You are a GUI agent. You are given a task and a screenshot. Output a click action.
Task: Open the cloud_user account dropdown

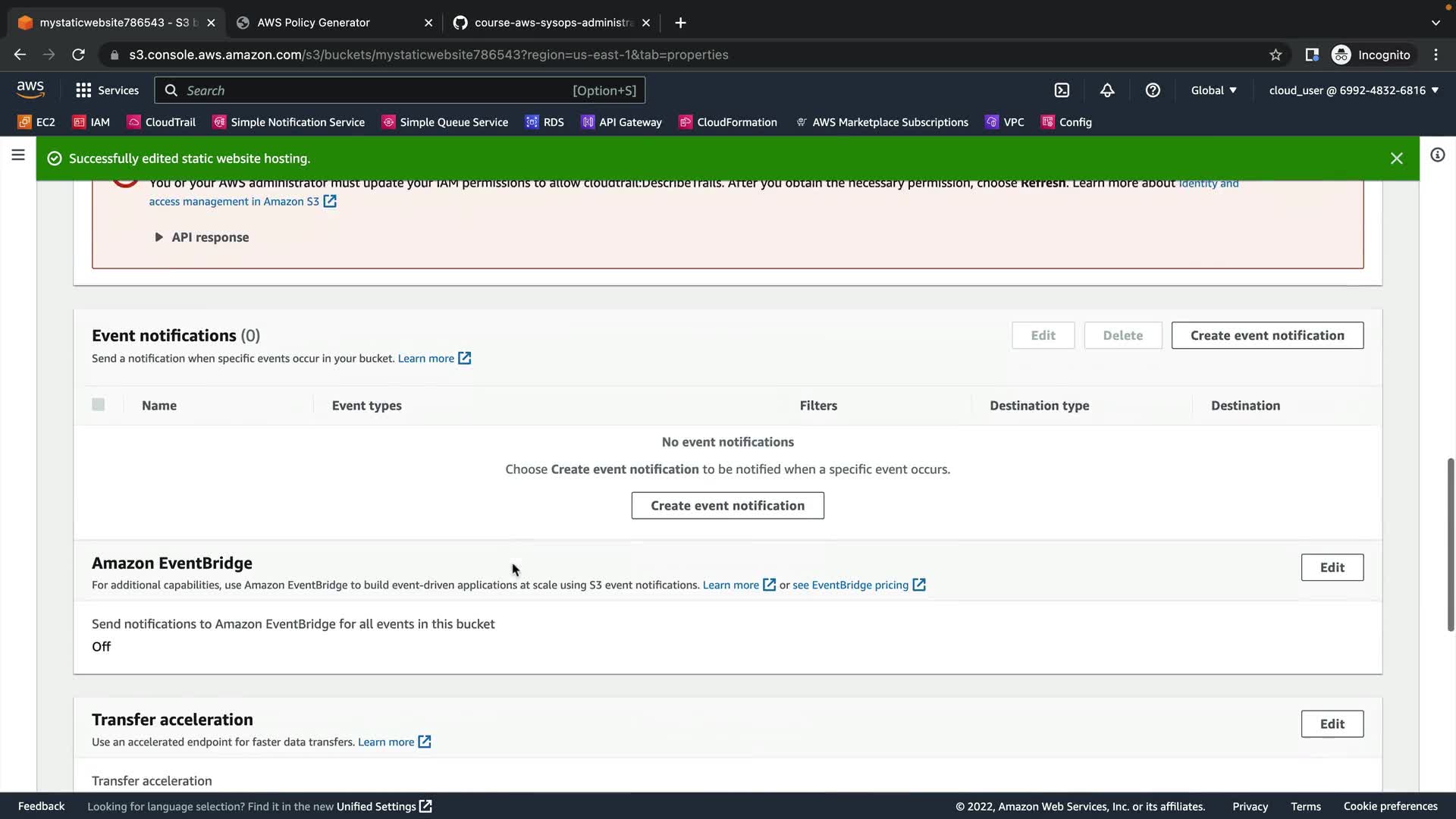point(1354,90)
